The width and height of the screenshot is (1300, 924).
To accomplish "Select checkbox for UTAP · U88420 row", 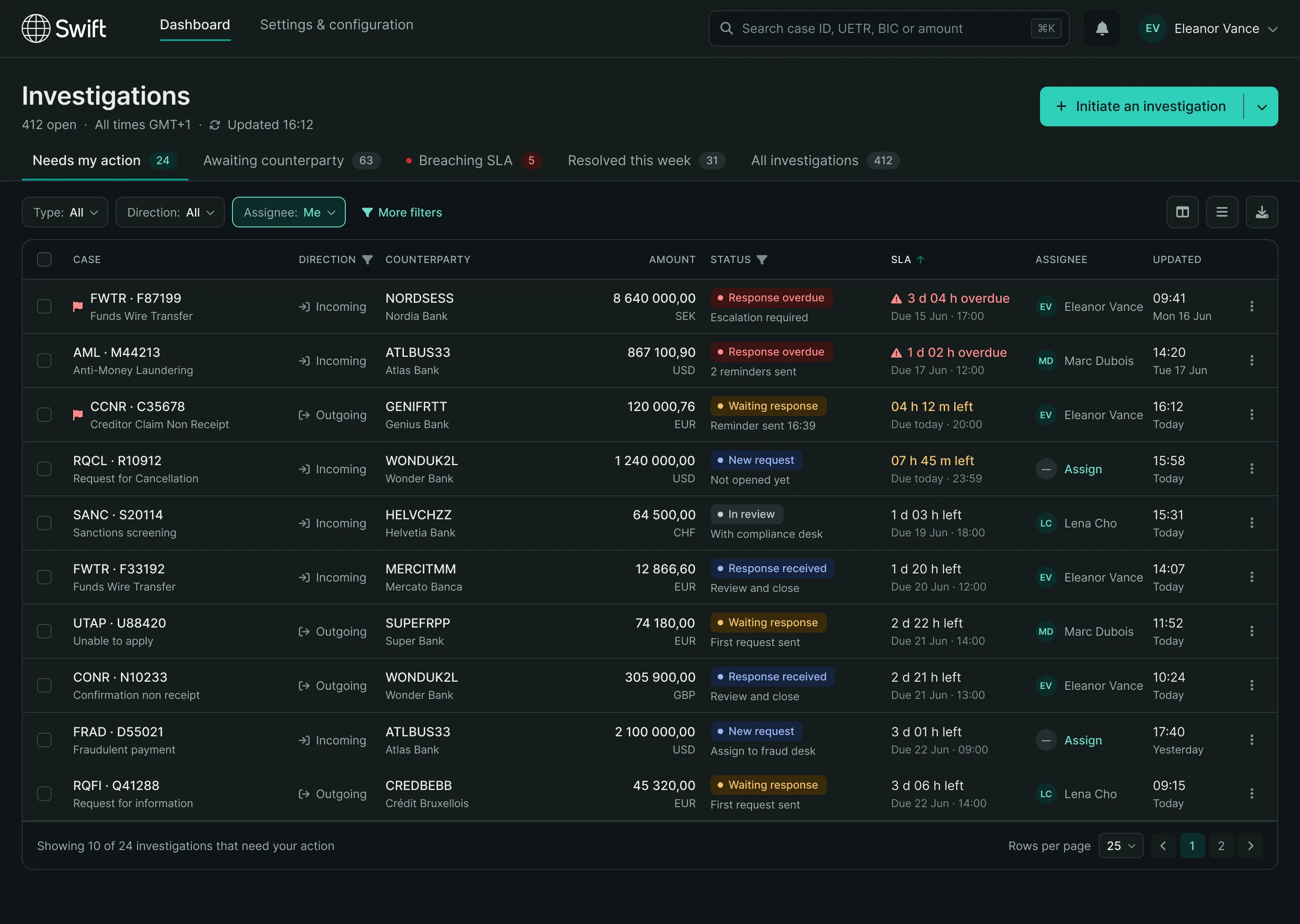I will point(44,631).
